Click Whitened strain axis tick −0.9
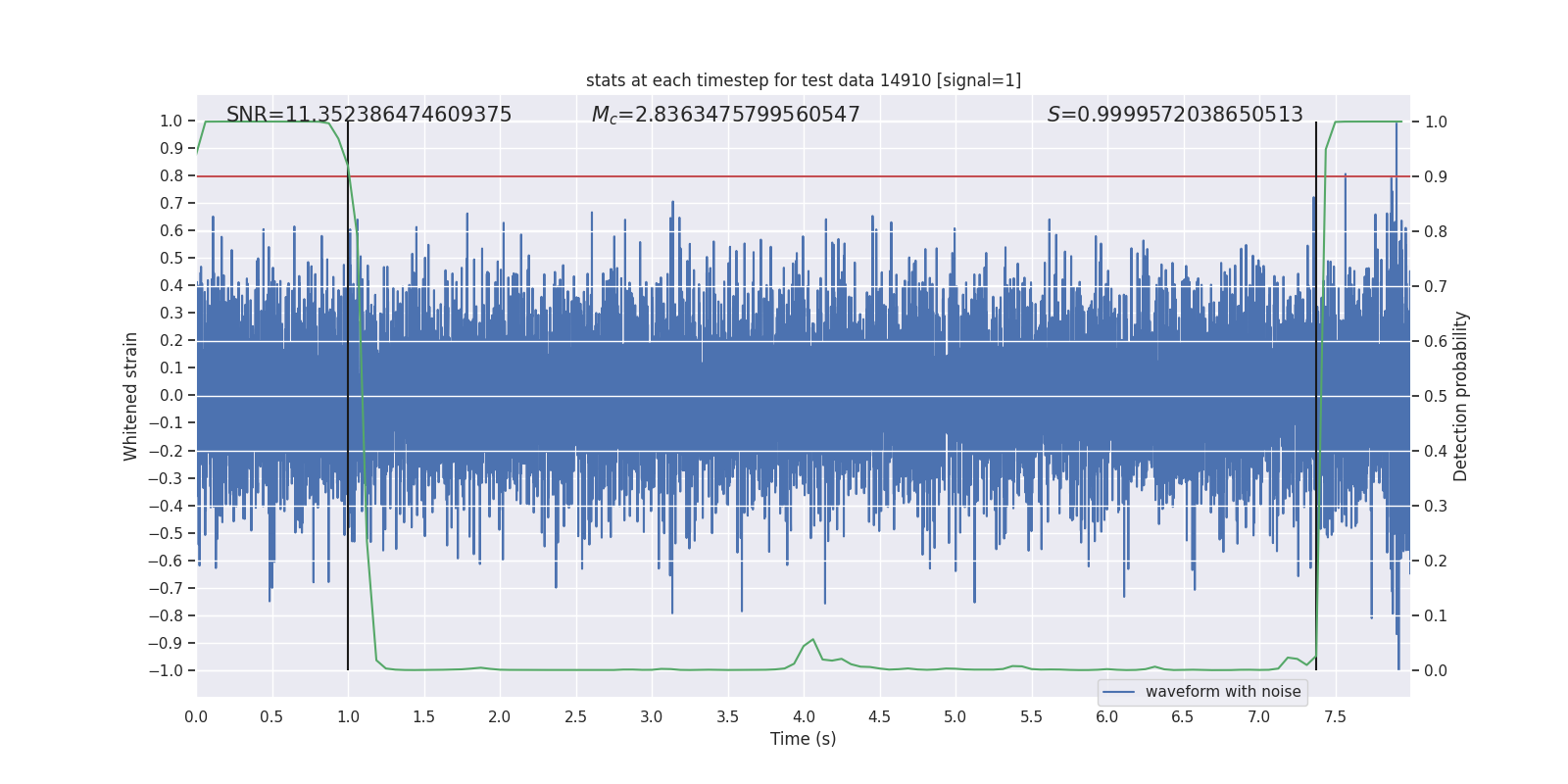Viewport: 1568px width, 784px height. click(166, 643)
